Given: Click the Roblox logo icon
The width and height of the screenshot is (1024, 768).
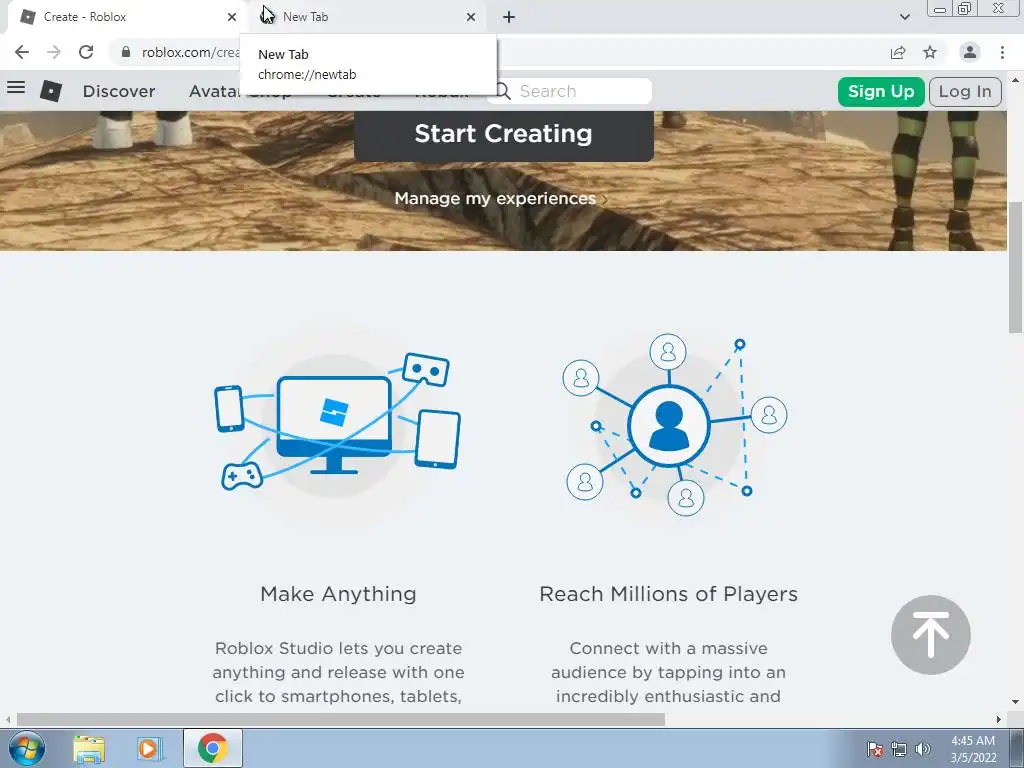Looking at the screenshot, I should (51, 91).
